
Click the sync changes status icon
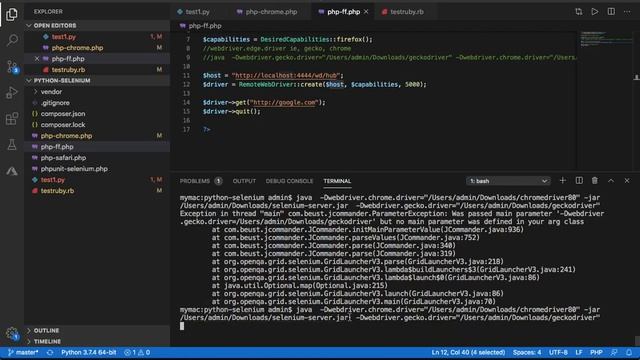tap(50, 352)
